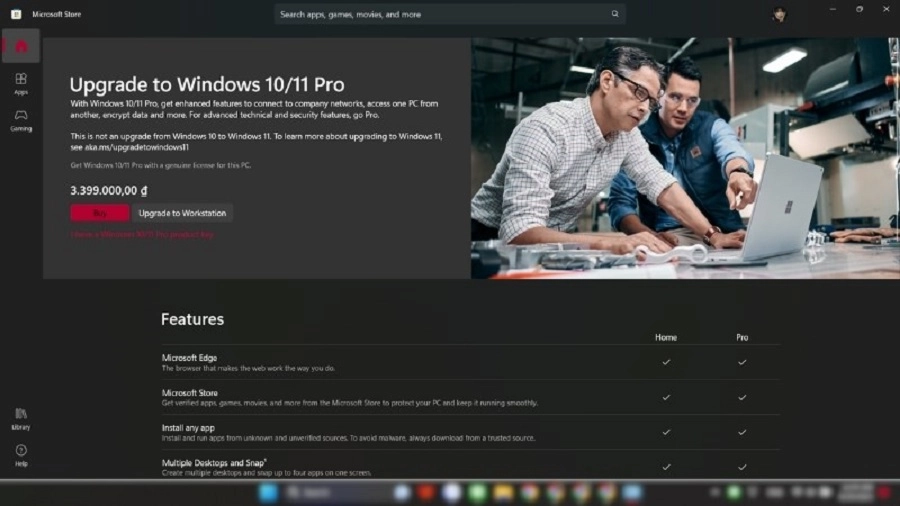Open 'I have a Windows 10/11 Pro product key' link
Screen dimensions: 900x506
[142, 234]
